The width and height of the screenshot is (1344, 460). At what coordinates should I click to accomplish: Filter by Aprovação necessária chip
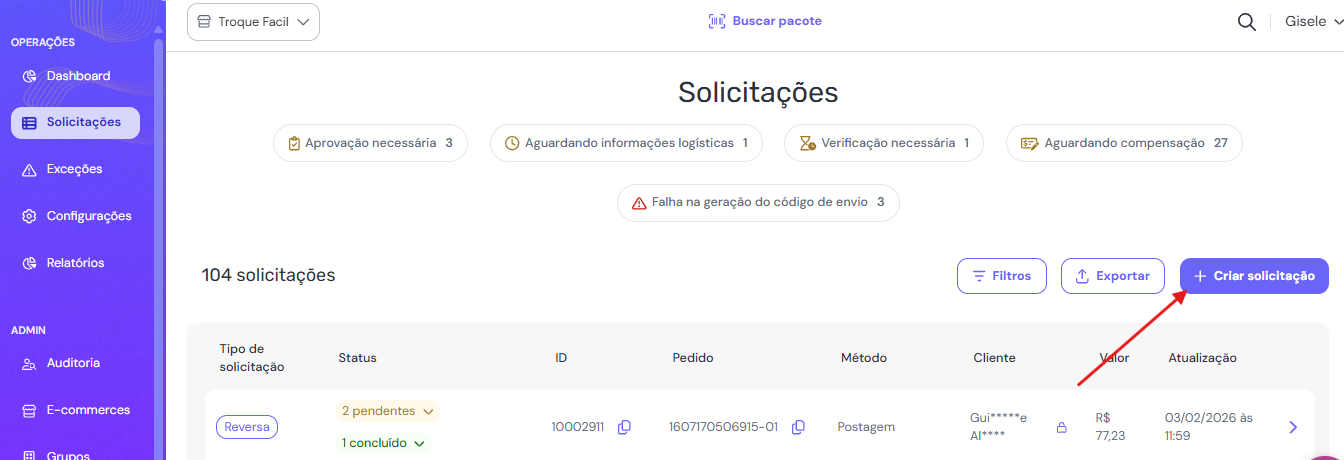(x=370, y=143)
